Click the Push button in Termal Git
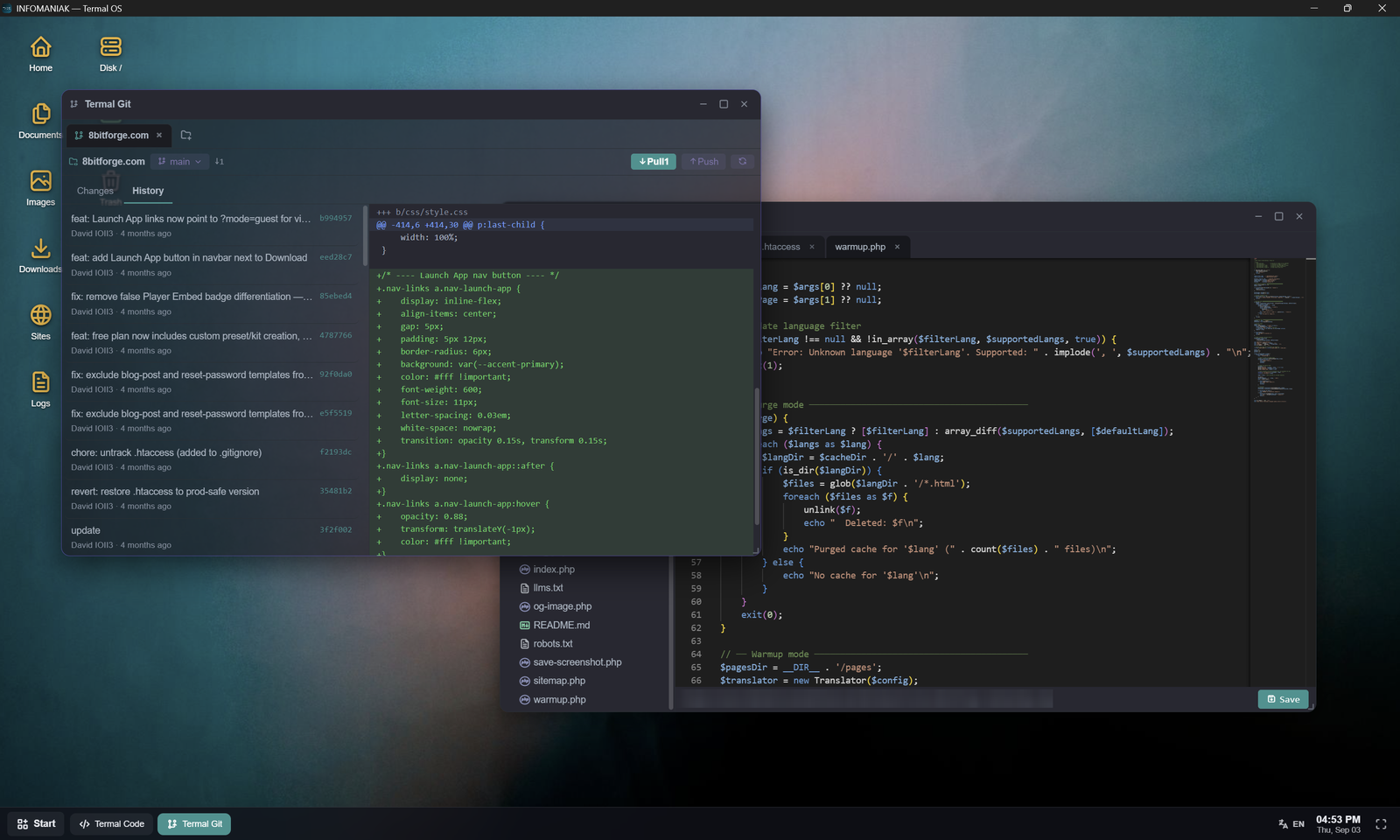Screen dimensions: 1400x840 (704, 161)
